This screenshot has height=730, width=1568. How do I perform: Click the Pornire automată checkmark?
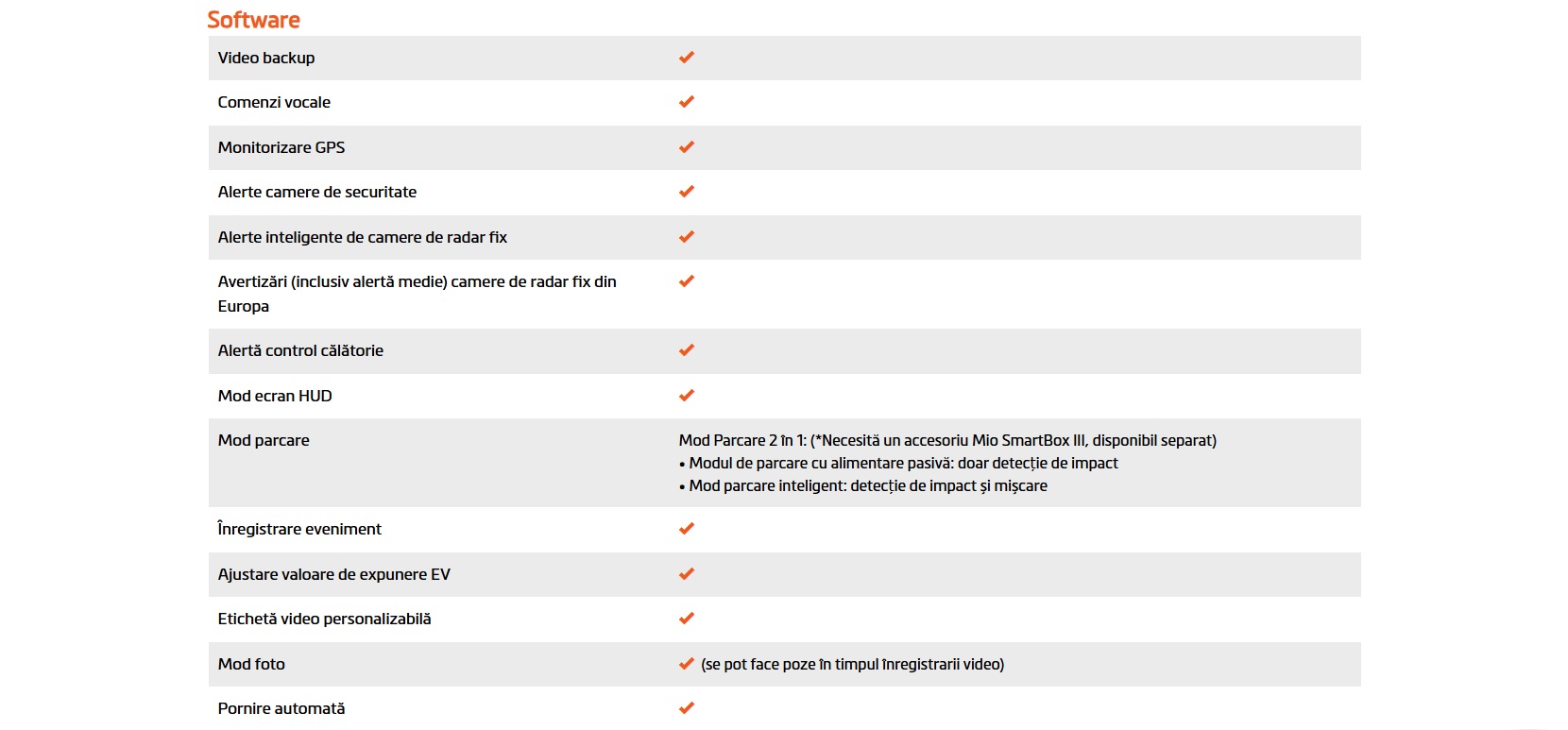687,708
